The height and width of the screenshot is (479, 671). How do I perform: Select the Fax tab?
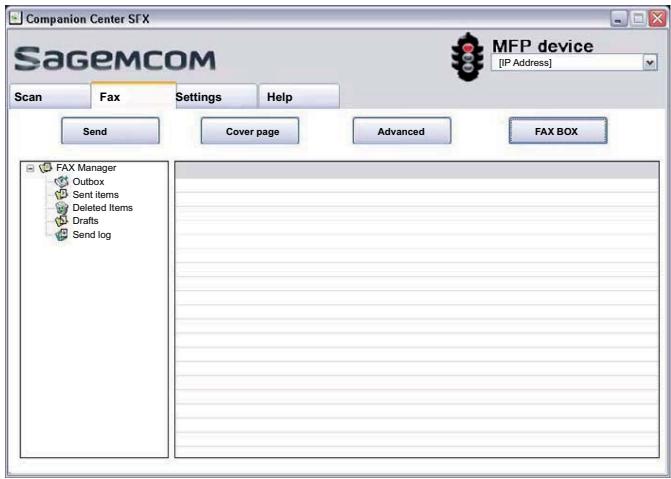[133, 96]
